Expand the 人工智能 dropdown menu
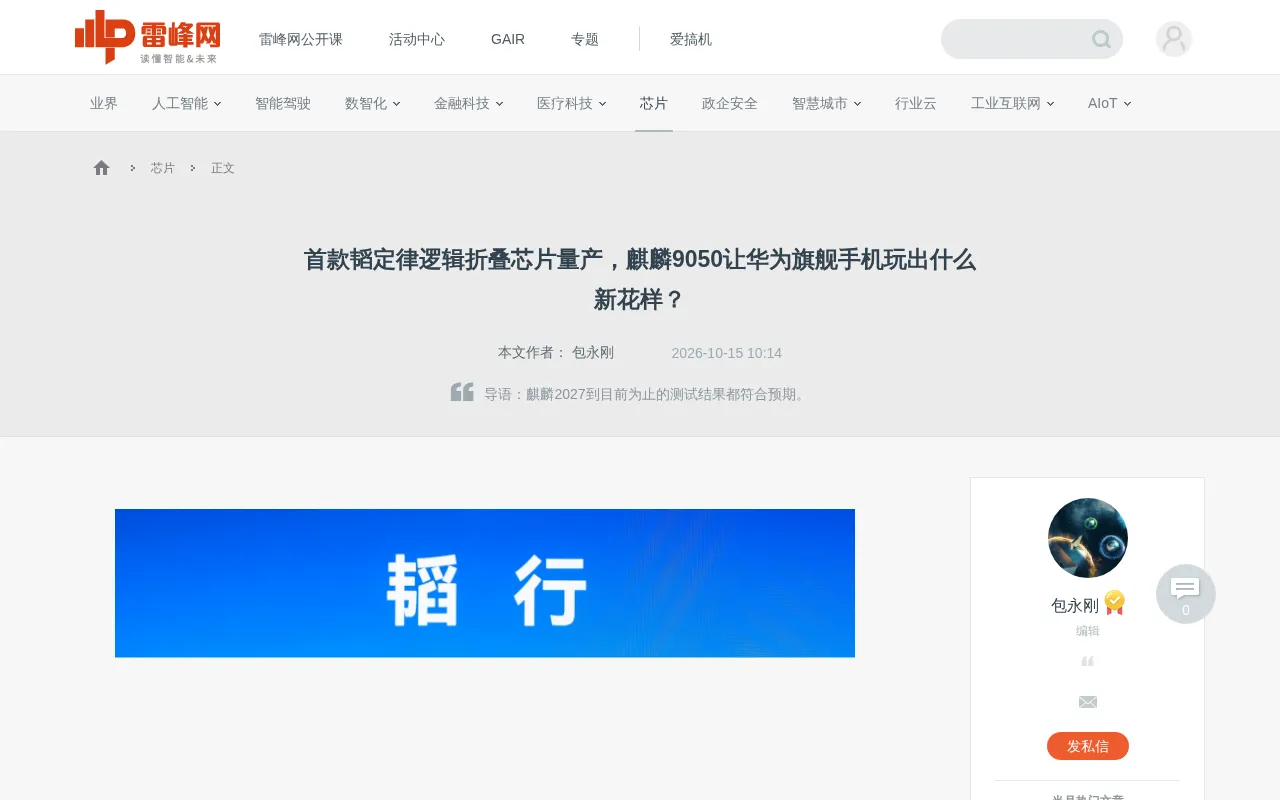 click(x=187, y=103)
